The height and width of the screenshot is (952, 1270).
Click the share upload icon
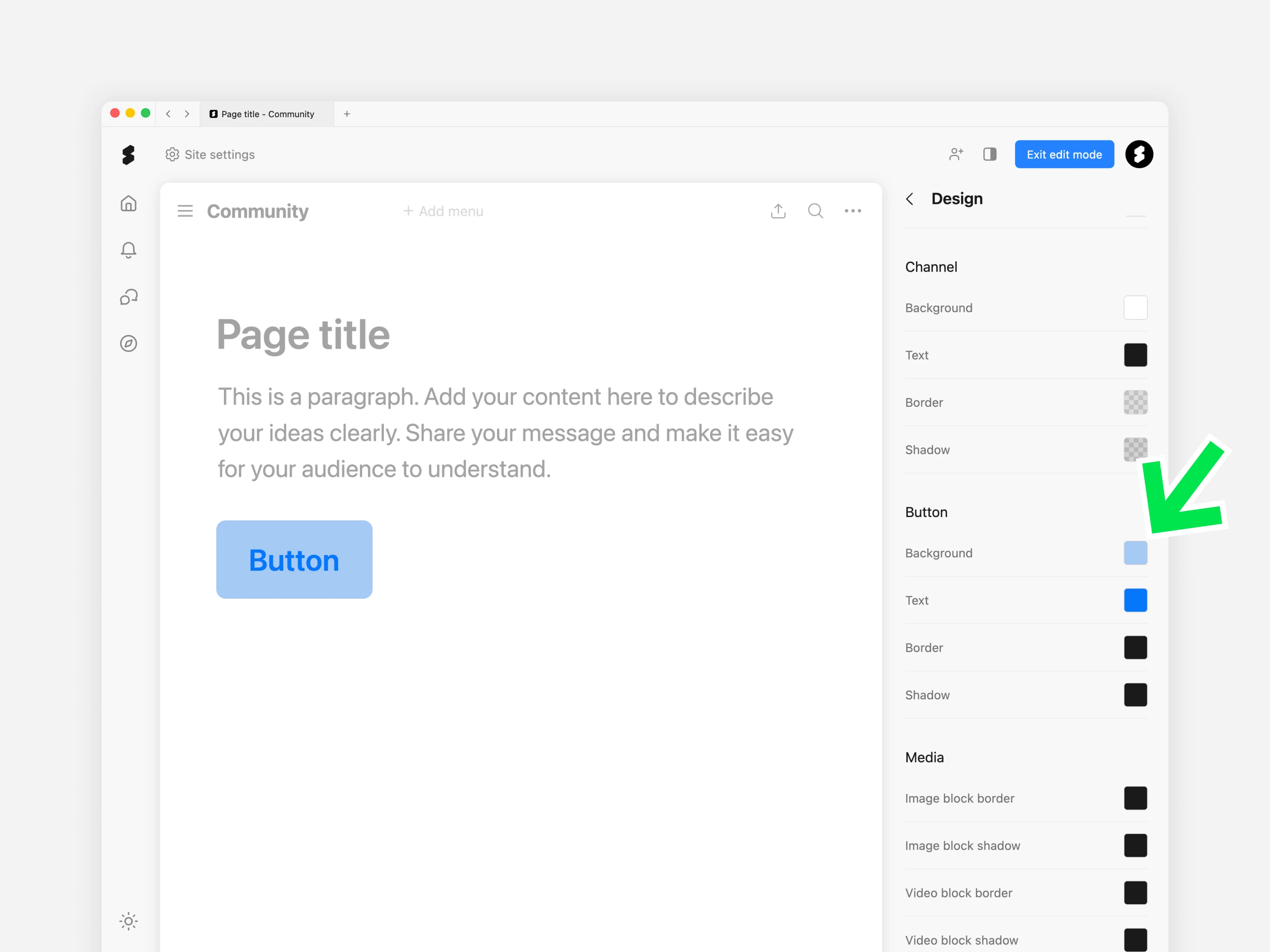pyautogui.click(x=778, y=211)
